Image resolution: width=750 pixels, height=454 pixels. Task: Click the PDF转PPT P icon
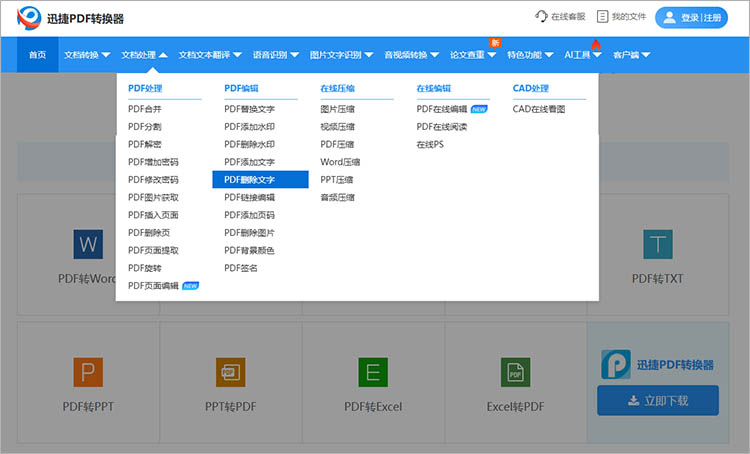click(88, 372)
